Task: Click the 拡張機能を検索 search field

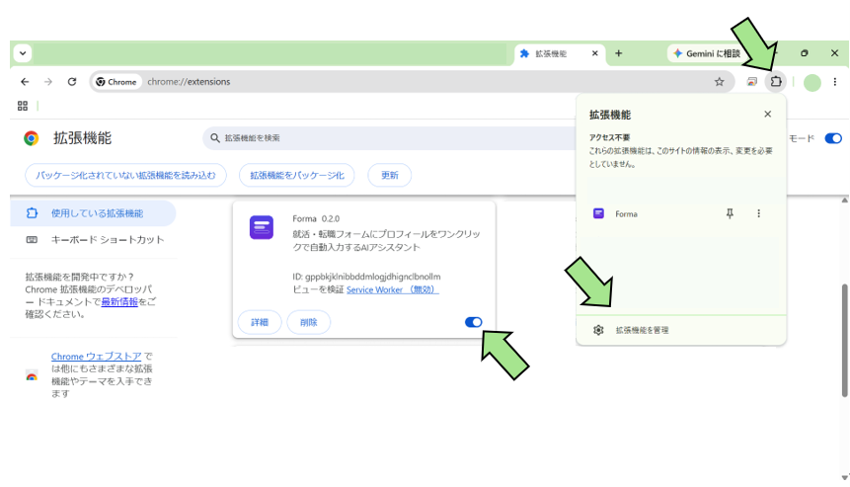Action: pyautogui.click(x=389, y=138)
